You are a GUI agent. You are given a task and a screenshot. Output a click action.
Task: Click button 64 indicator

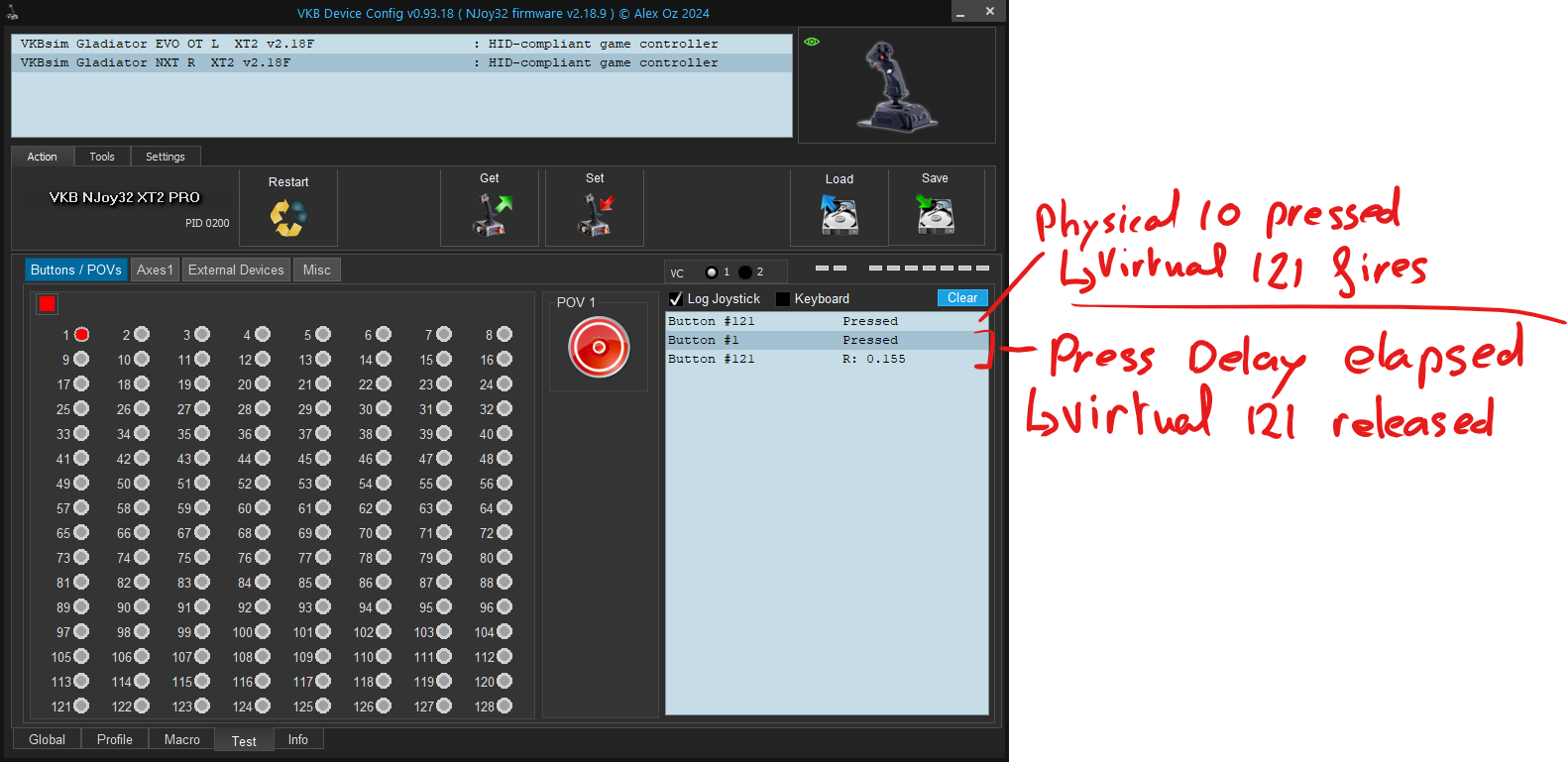504,508
